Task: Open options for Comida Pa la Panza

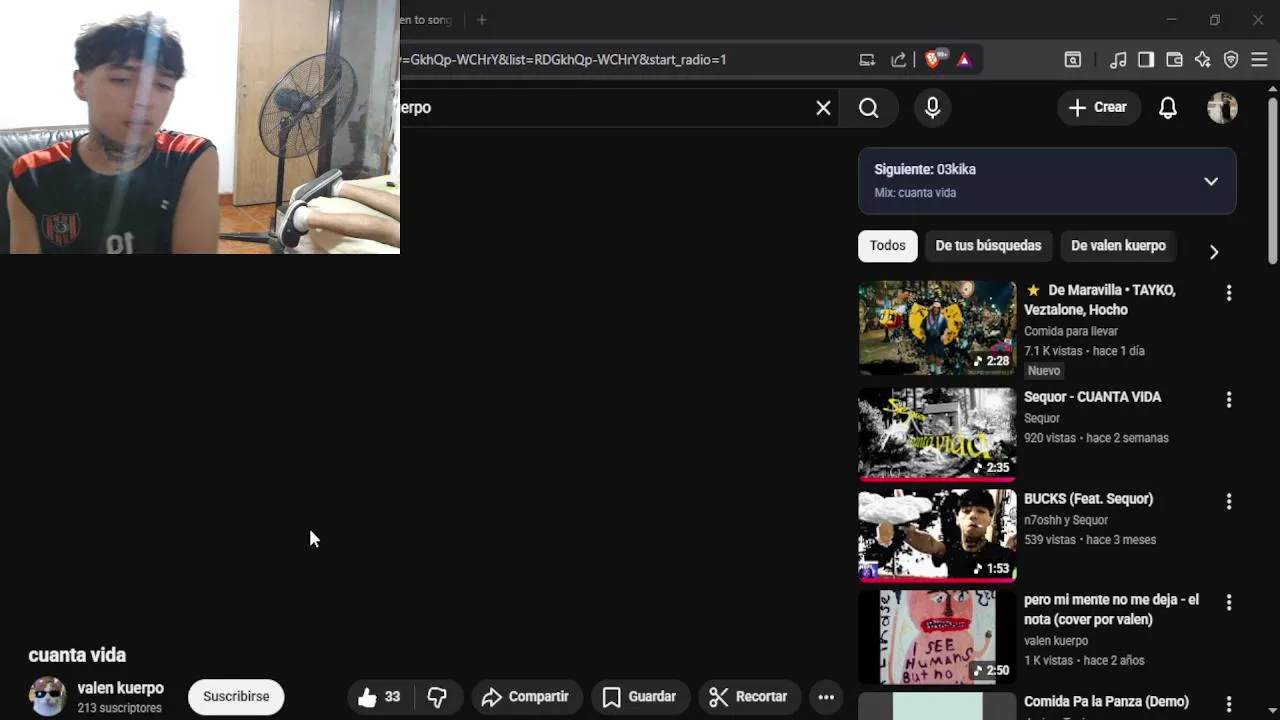Action: 1229,705
